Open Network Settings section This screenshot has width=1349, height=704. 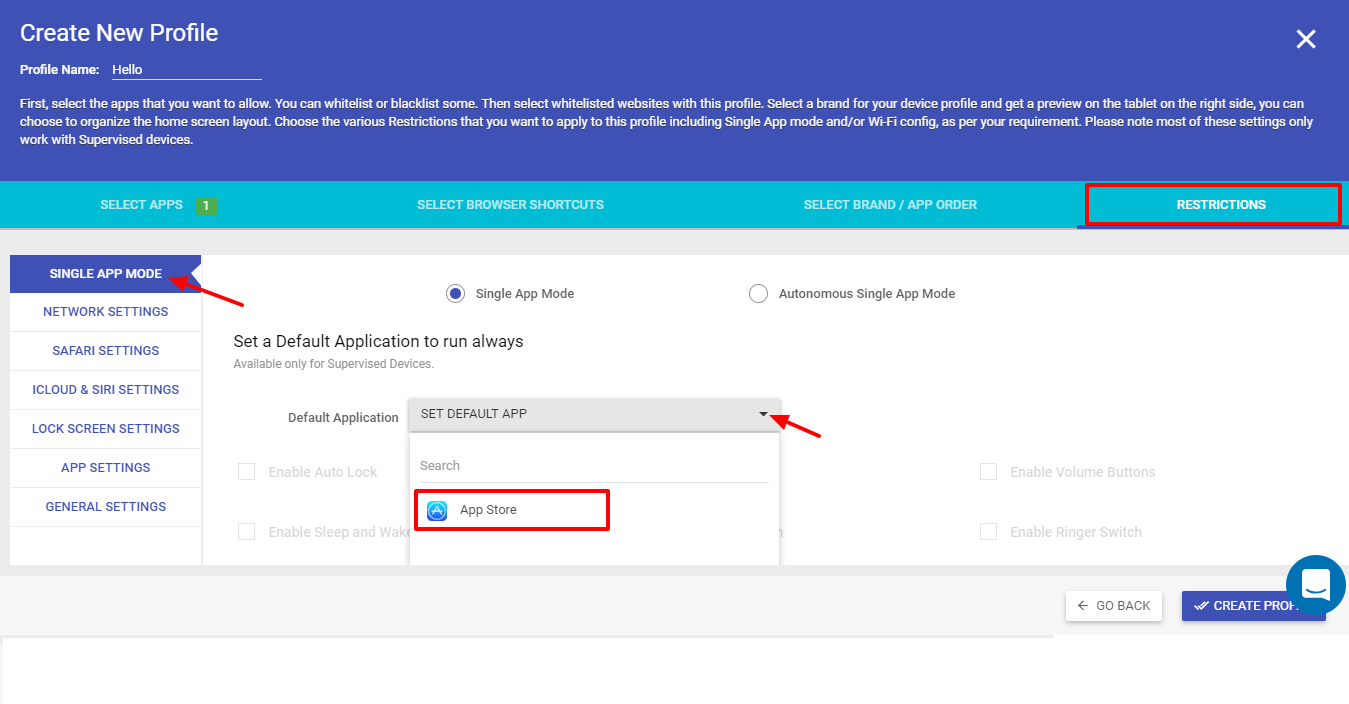[x=105, y=312]
